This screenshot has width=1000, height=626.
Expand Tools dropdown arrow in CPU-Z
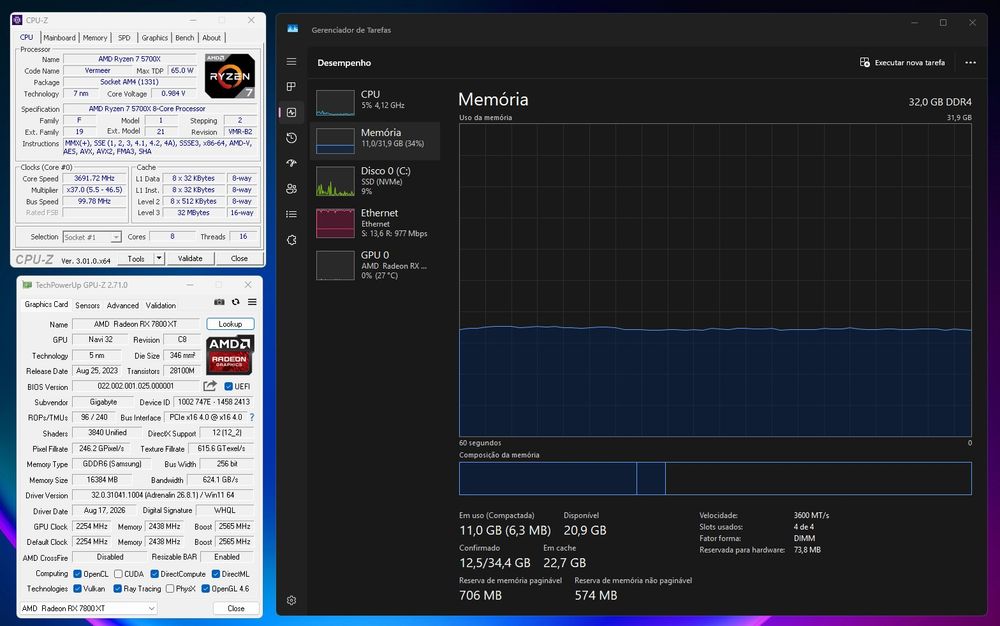[159, 258]
